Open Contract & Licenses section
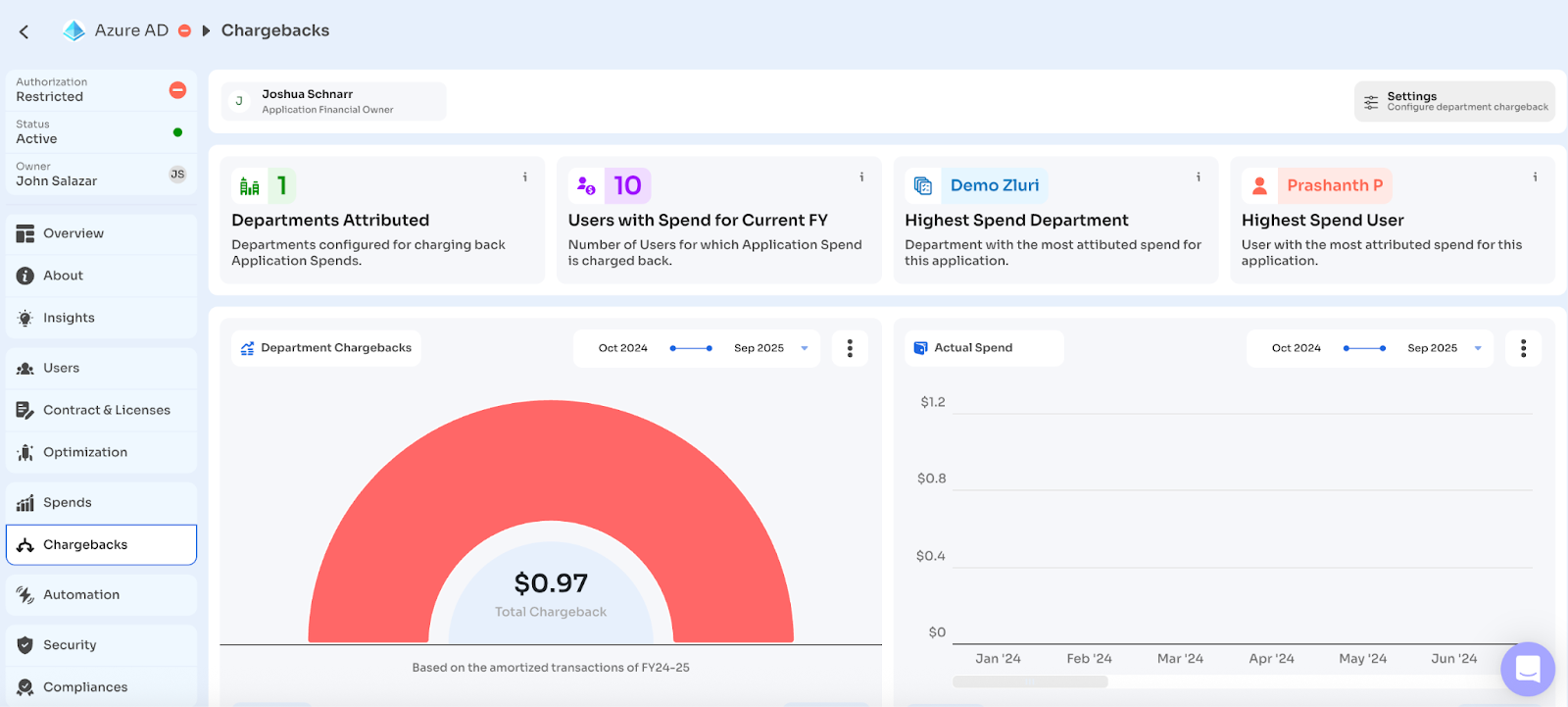 click(101, 410)
